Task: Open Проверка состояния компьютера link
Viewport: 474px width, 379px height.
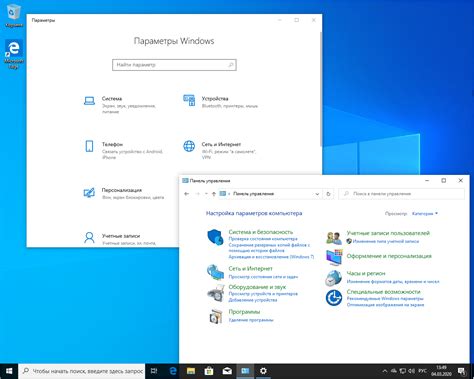Action: pyautogui.click(x=263, y=239)
